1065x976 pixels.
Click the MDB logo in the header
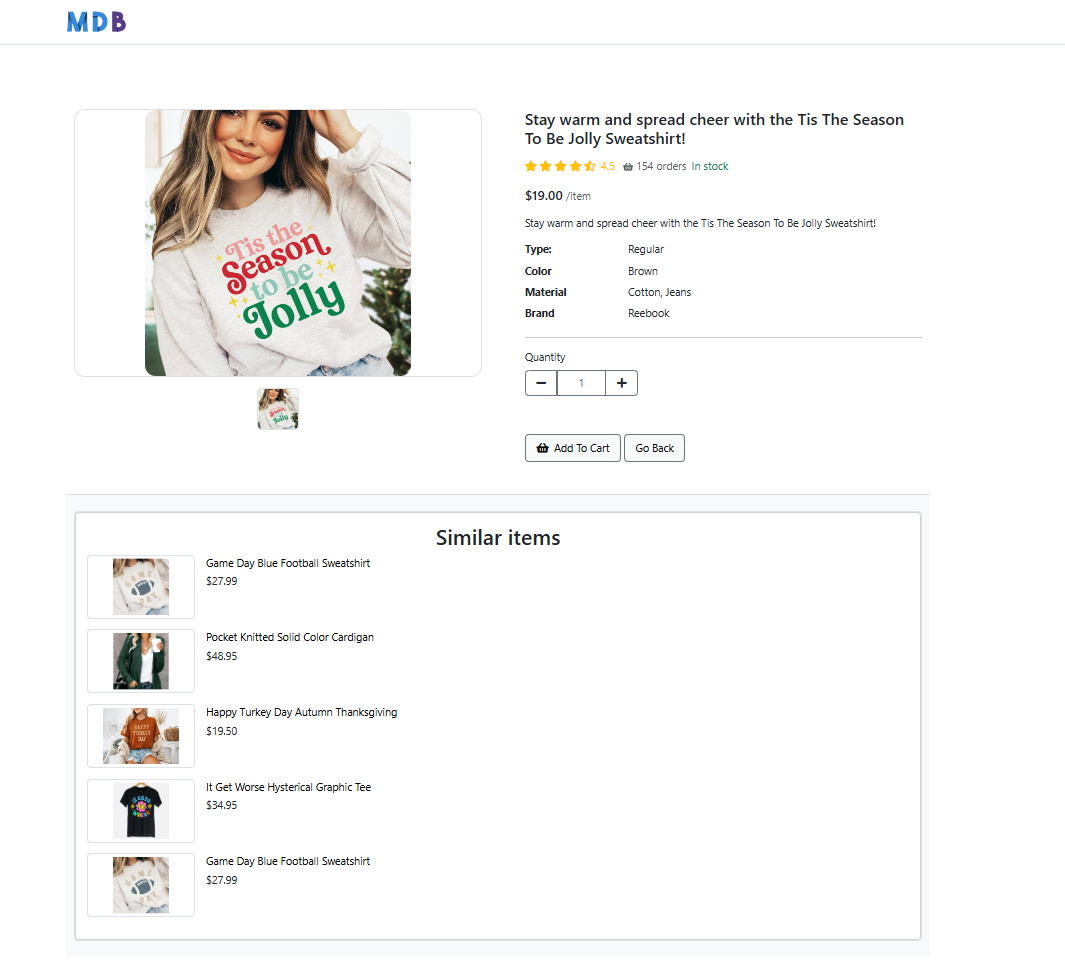pyautogui.click(x=96, y=21)
